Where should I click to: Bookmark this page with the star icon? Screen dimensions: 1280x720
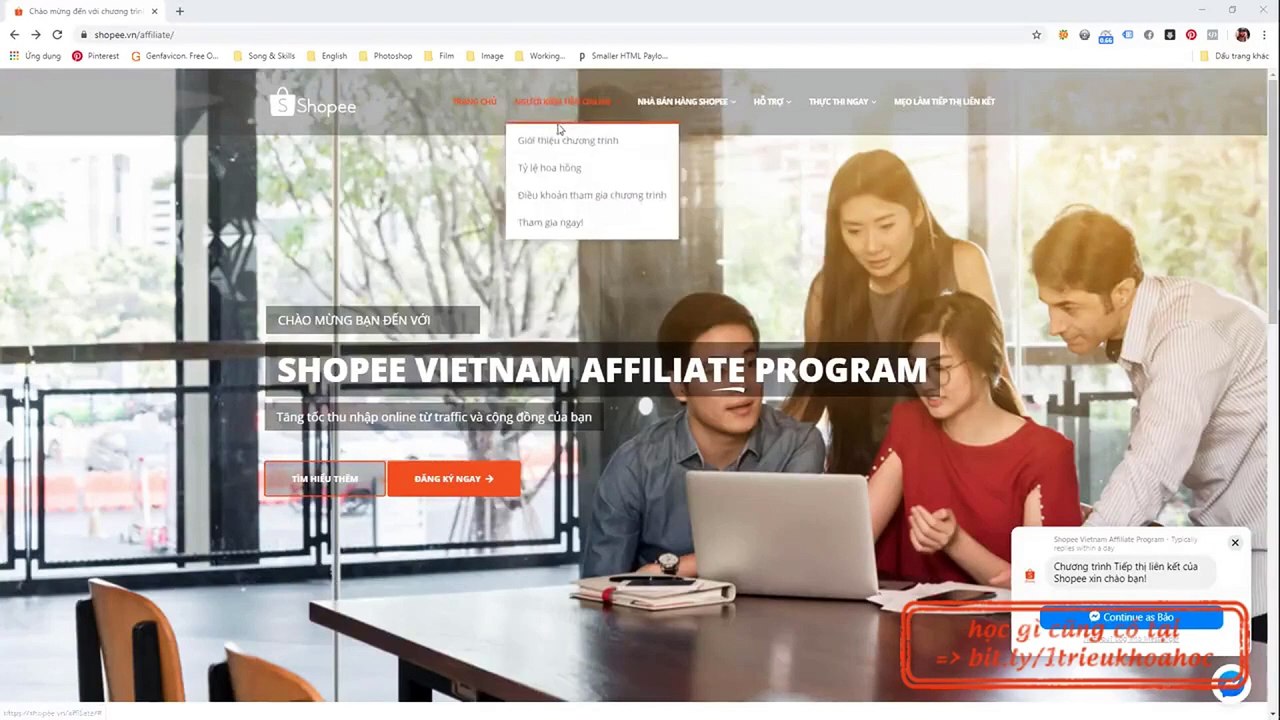[1037, 35]
